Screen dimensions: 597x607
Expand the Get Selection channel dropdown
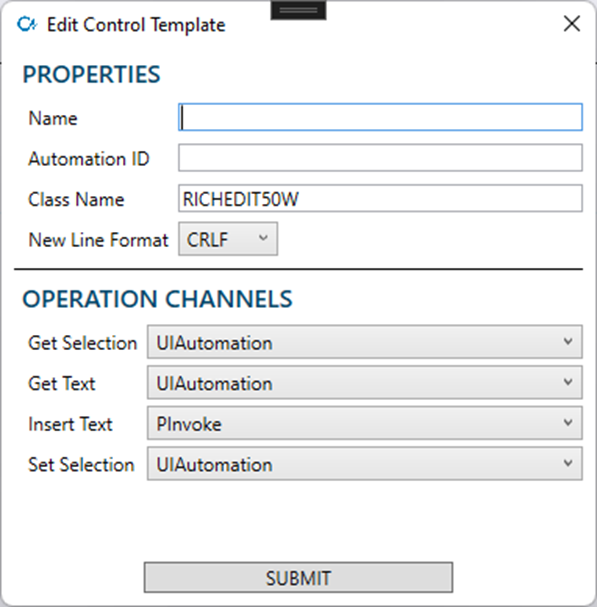365,342
